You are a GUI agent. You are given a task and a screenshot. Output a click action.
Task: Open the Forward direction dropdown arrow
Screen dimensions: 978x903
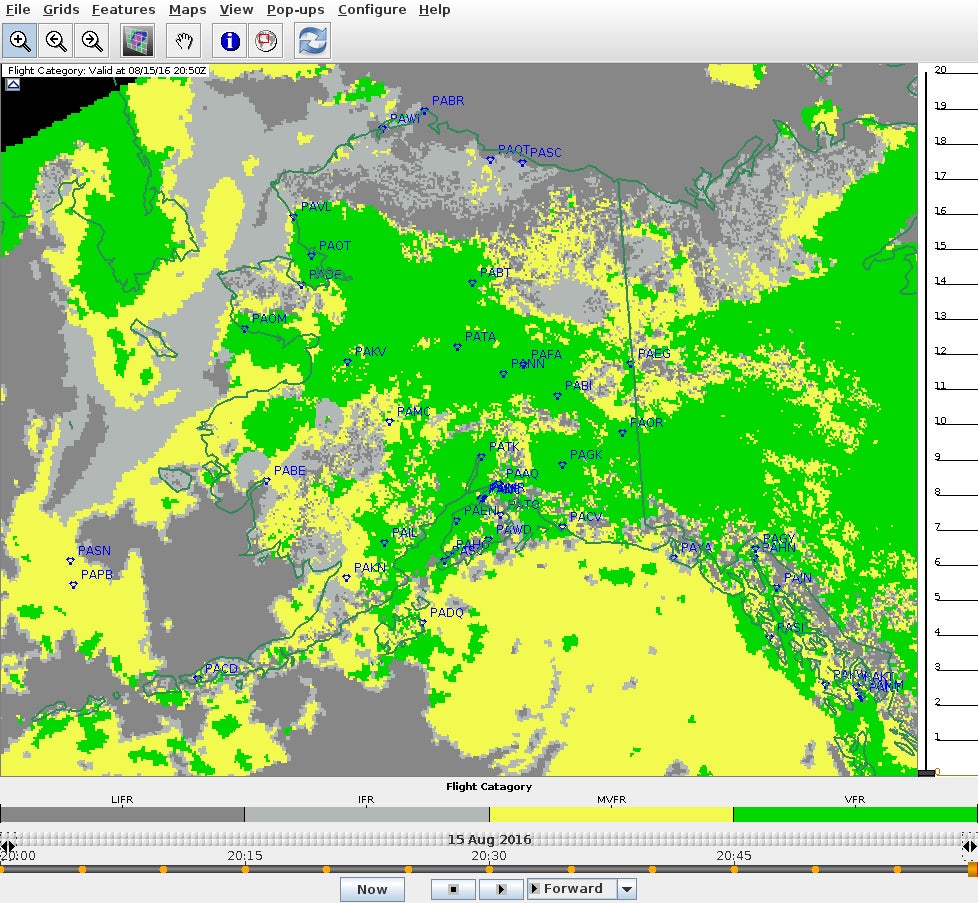627,889
